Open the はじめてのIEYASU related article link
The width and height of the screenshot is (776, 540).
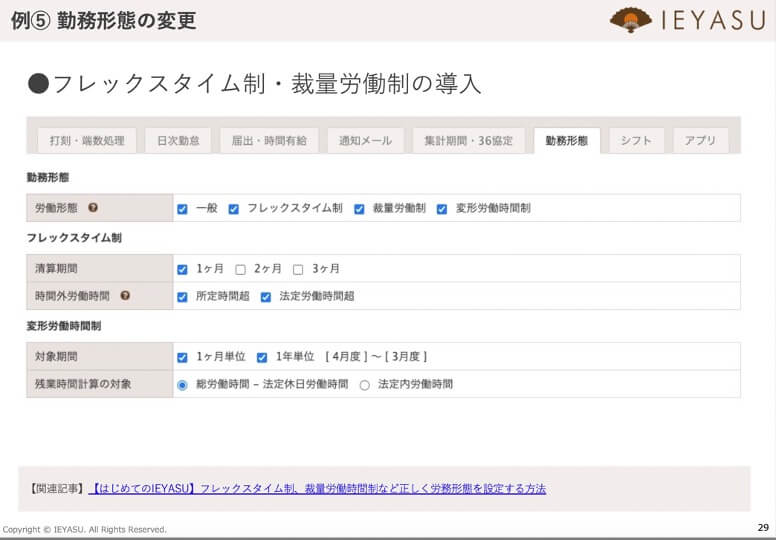(x=318, y=489)
